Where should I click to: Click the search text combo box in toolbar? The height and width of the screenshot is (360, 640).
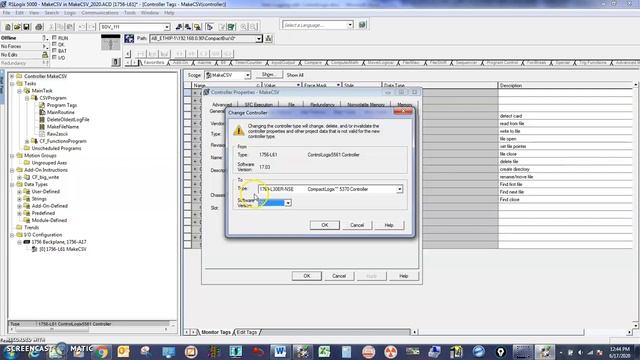click(134, 27)
